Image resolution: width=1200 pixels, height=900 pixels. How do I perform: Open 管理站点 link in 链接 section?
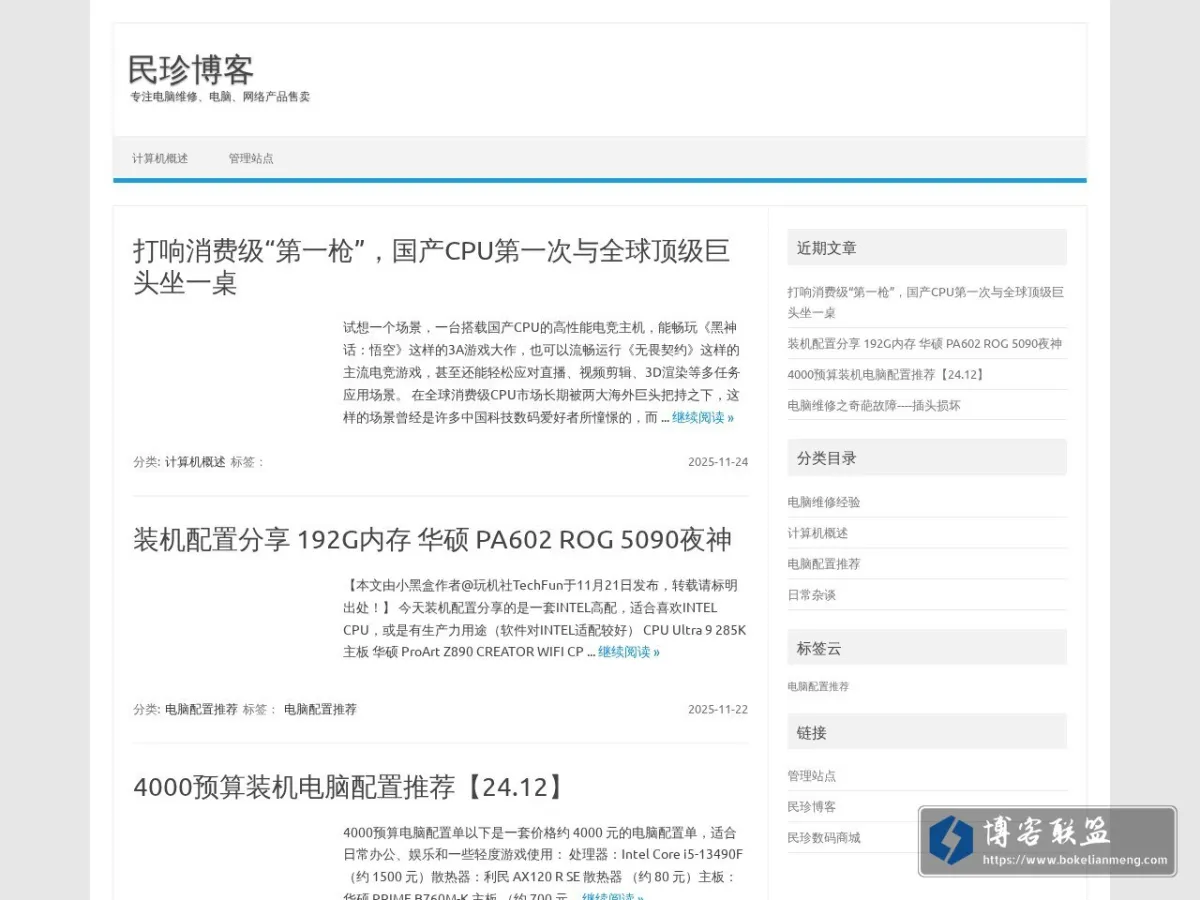pyautogui.click(x=812, y=776)
